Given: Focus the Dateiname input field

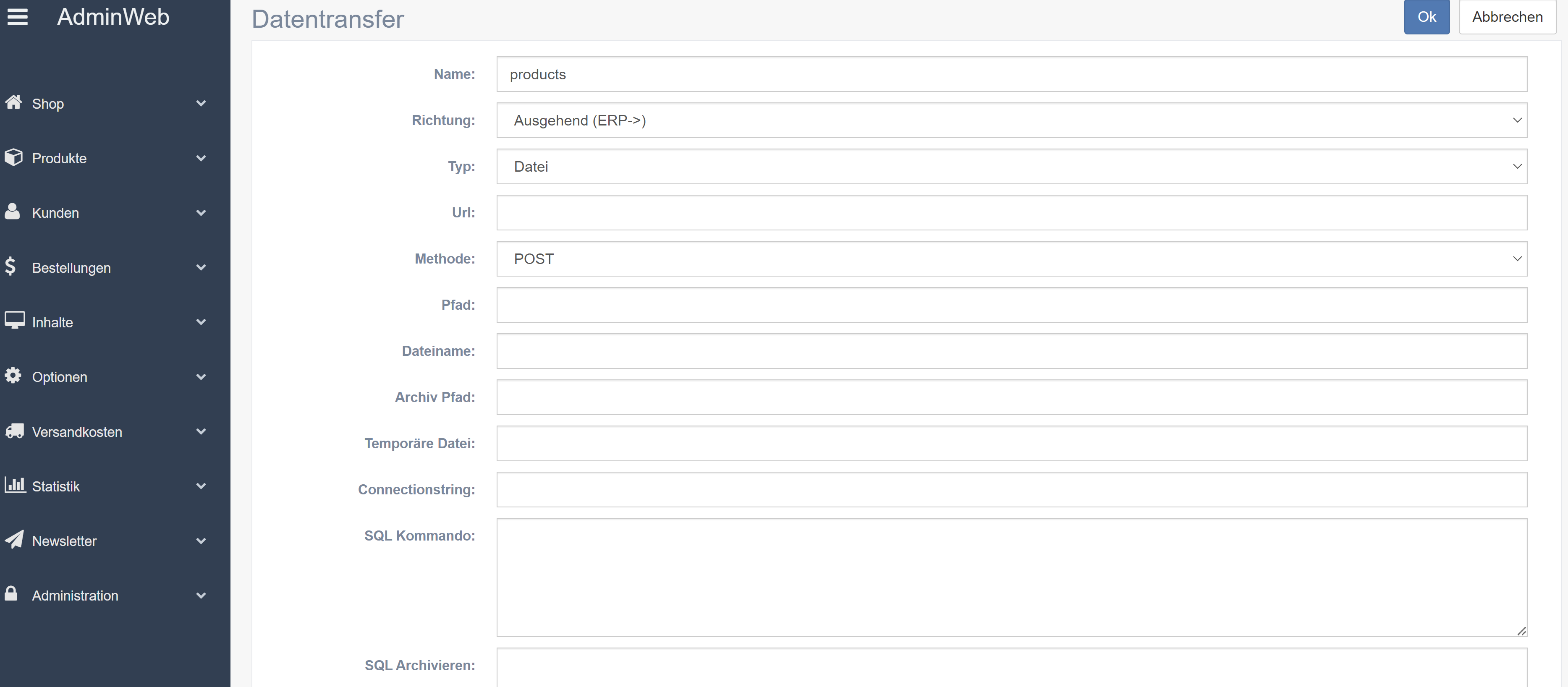Looking at the screenshot, I should 1012,351.
